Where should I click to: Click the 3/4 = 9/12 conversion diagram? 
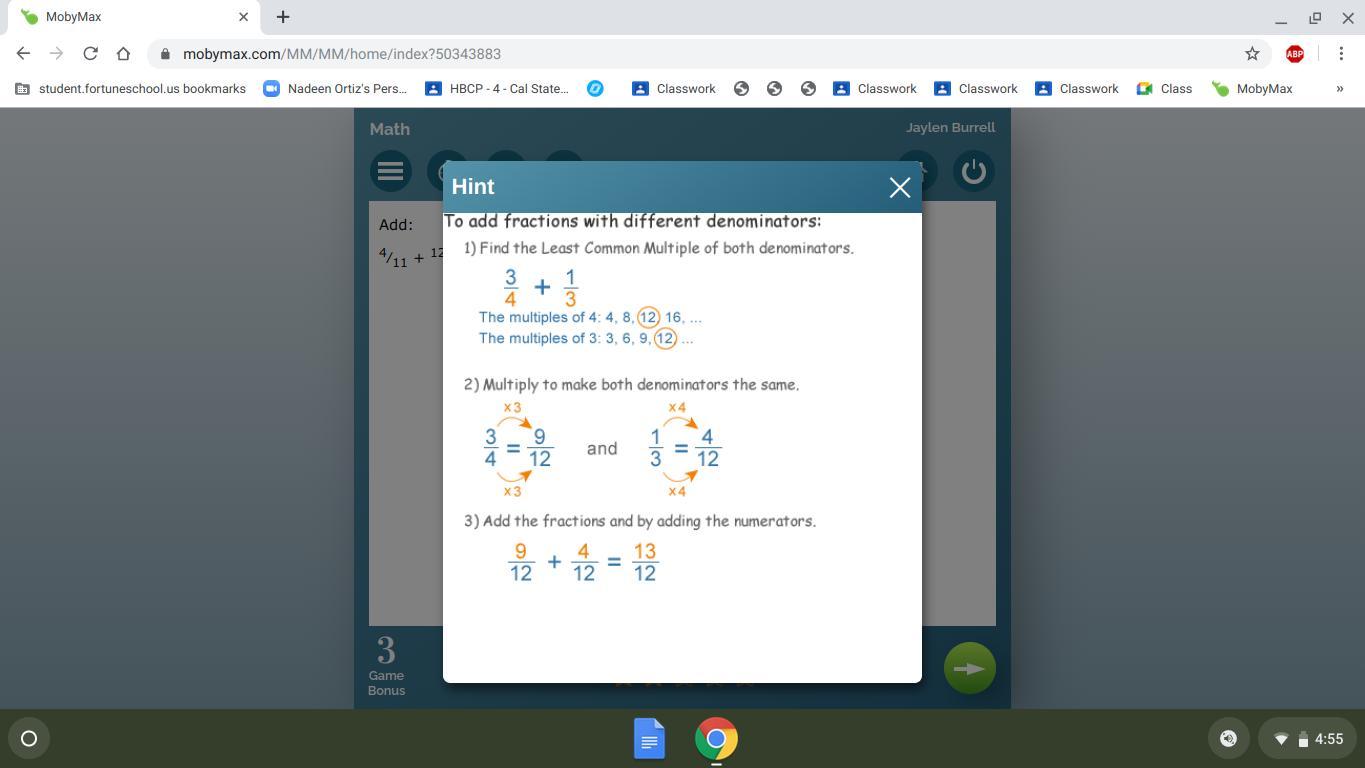(518, 448)
